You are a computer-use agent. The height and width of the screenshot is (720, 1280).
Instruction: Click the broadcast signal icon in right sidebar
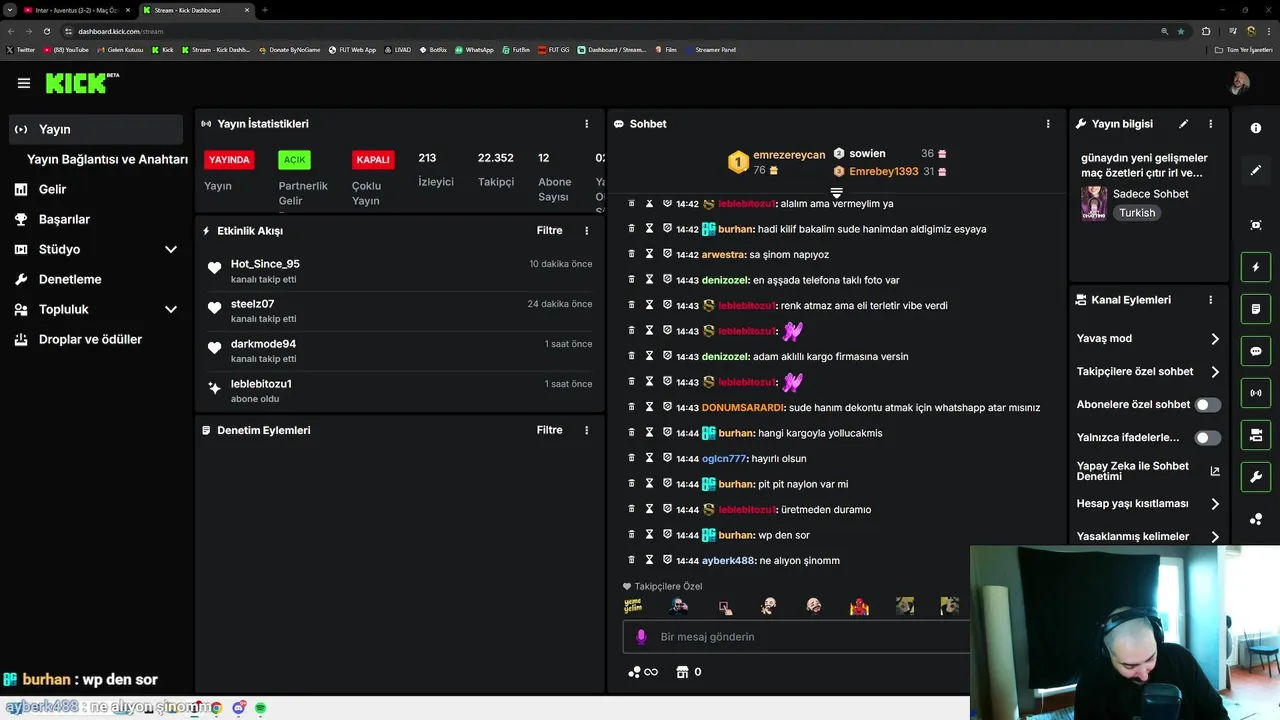click(1256, 393)
